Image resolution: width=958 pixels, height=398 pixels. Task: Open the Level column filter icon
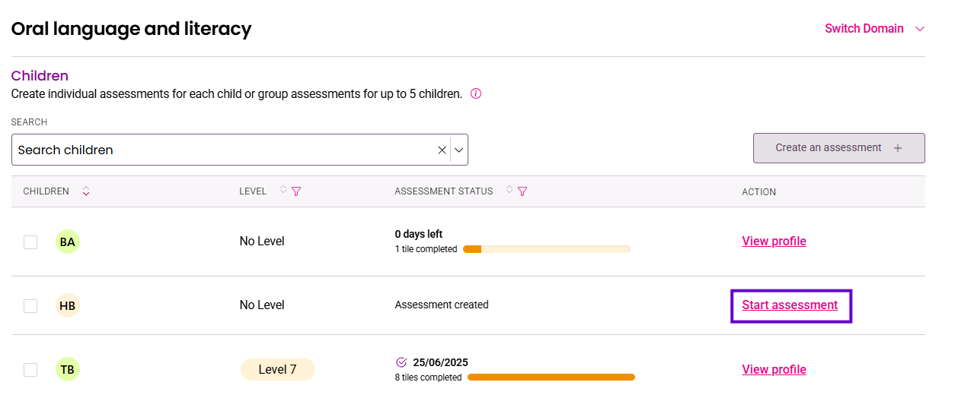pos(296,191)
